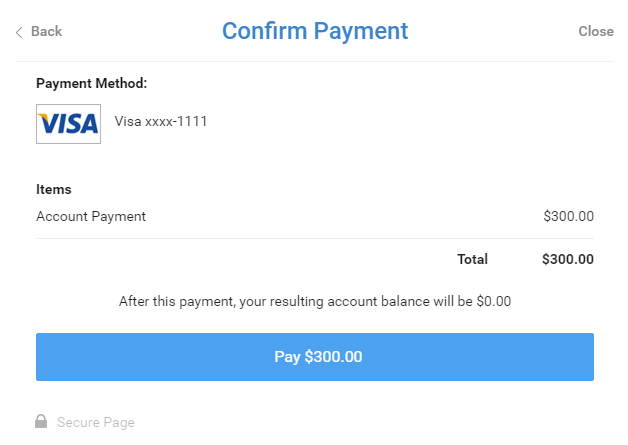The height and width of the screenshot is (445, 628).
Task: Click the Visa card logo
Action: 68,123
